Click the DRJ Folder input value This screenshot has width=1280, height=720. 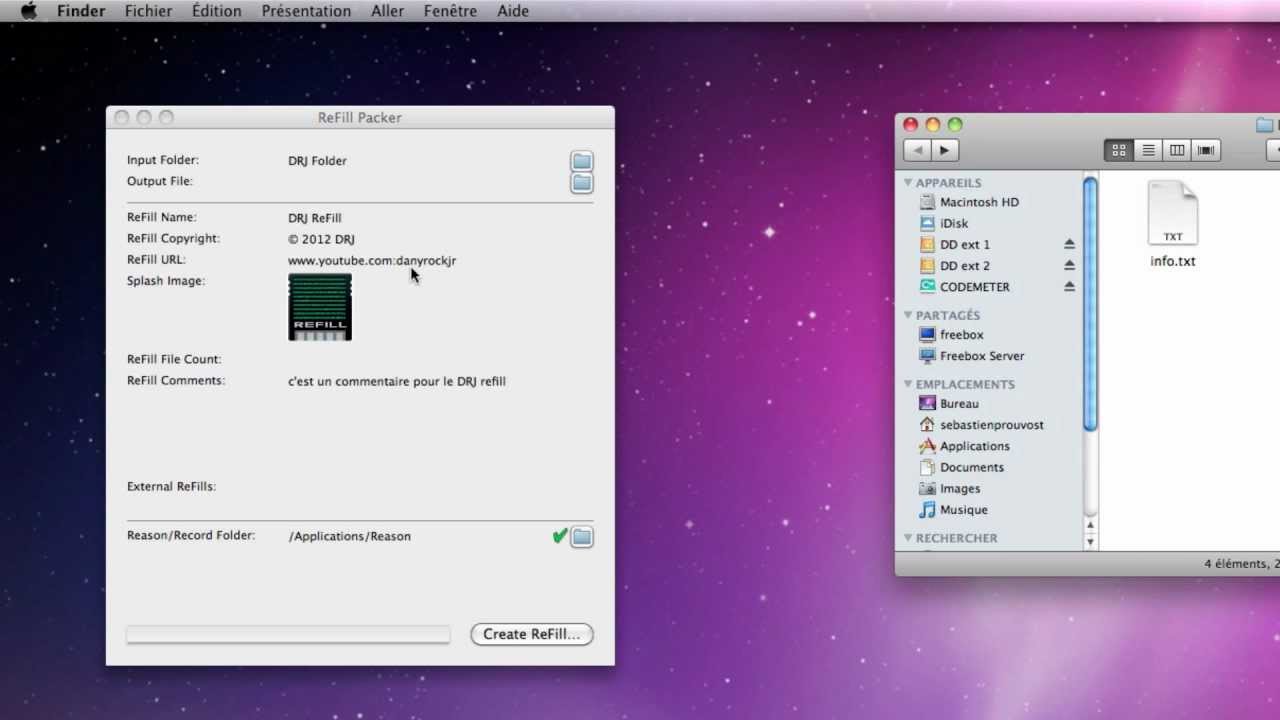pos(318,160)
